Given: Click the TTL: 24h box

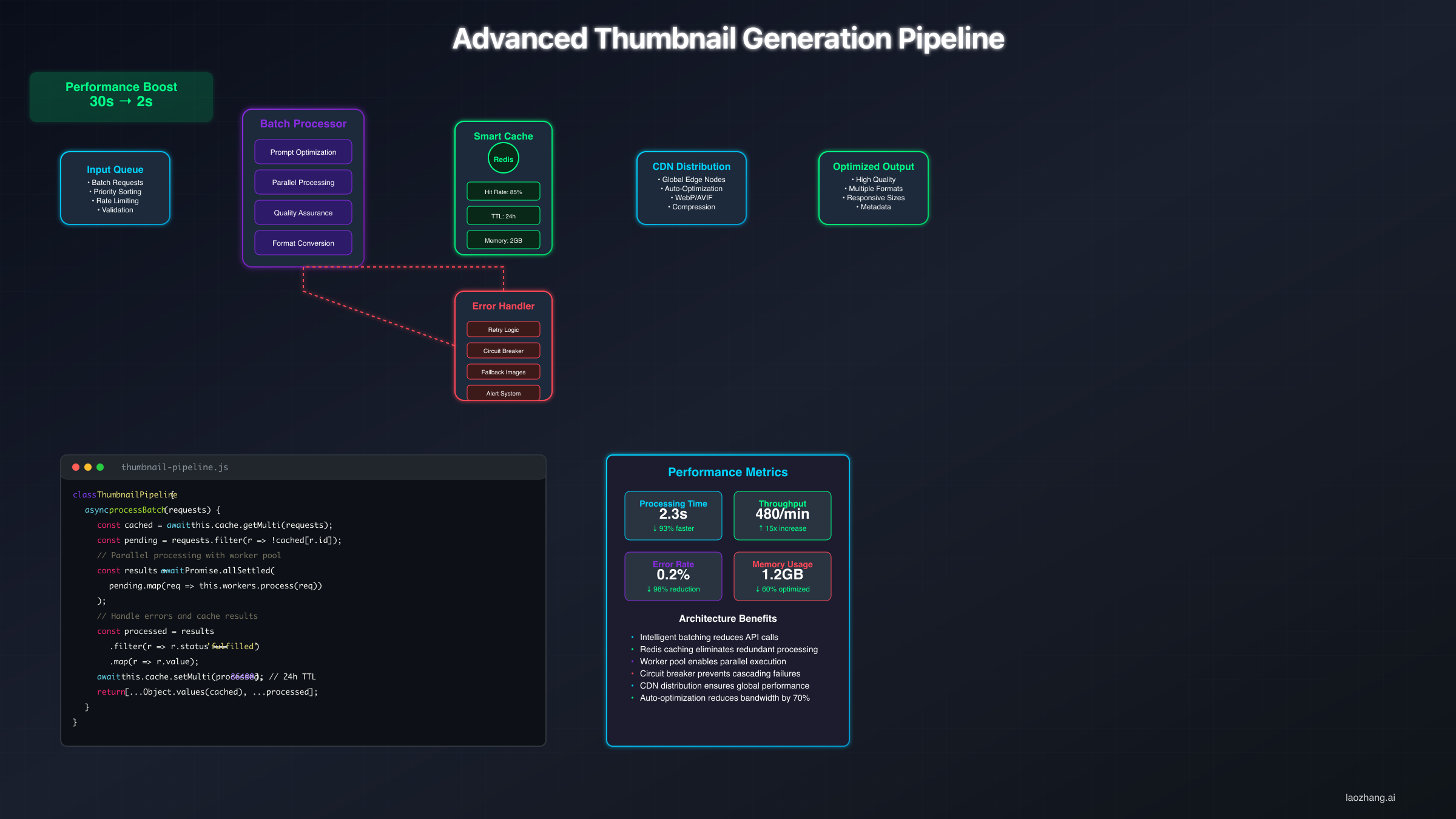Looking at the screenshot, I should point(504,215).
